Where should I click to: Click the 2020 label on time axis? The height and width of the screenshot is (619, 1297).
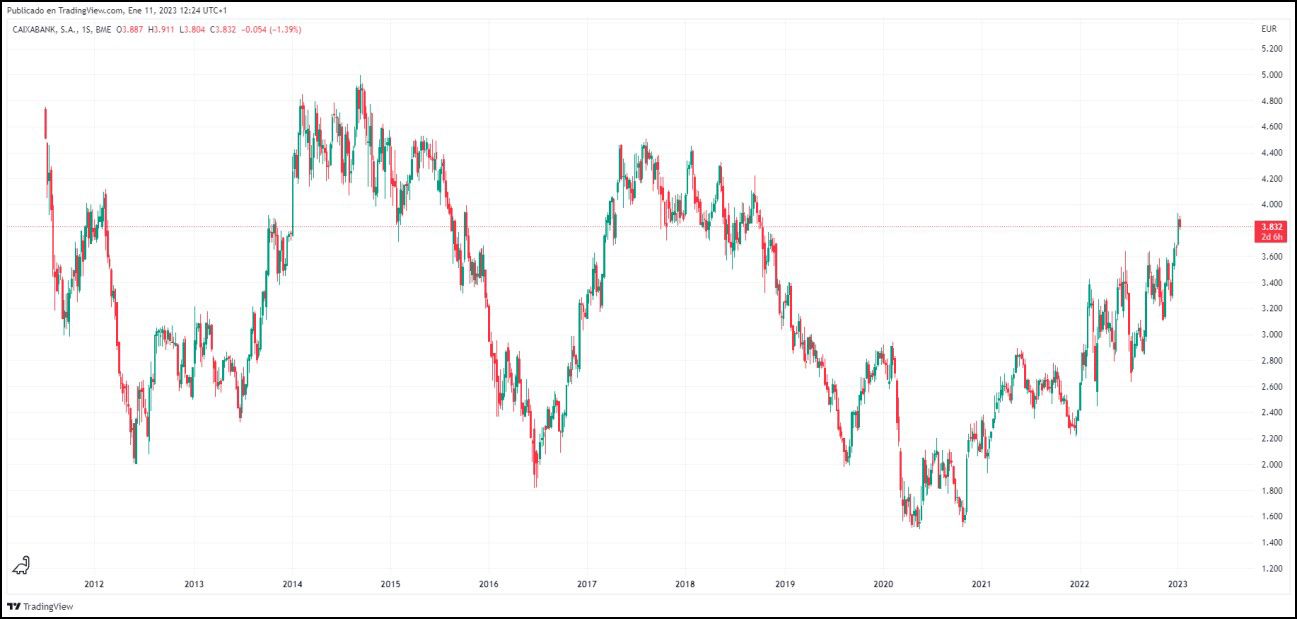883,584
